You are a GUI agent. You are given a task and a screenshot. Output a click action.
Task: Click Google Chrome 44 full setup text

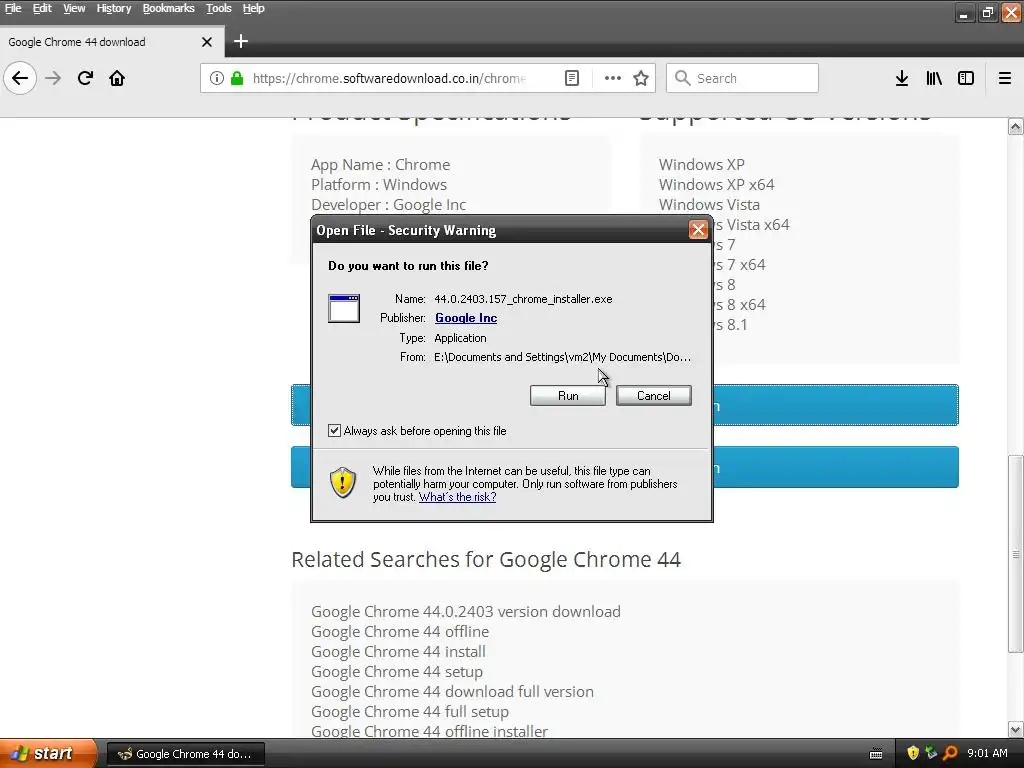pos(410,712)
